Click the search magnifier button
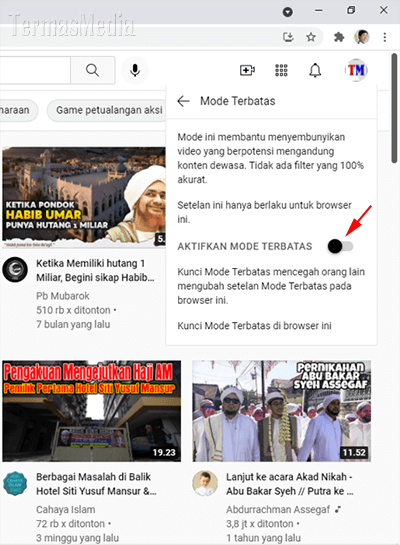Screen dimensions: 400x545 92,70
